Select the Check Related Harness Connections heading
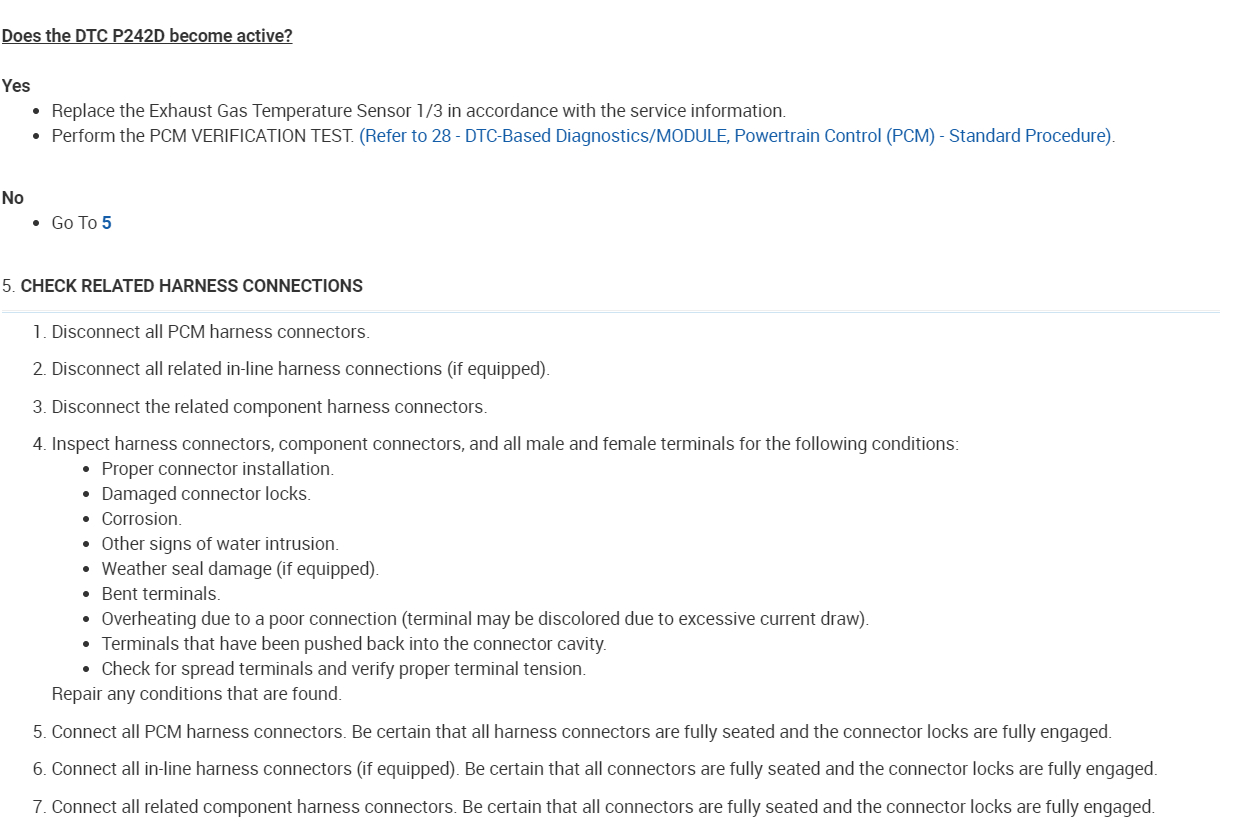This screenshot has height=831, width=1259. click(191, 286)
